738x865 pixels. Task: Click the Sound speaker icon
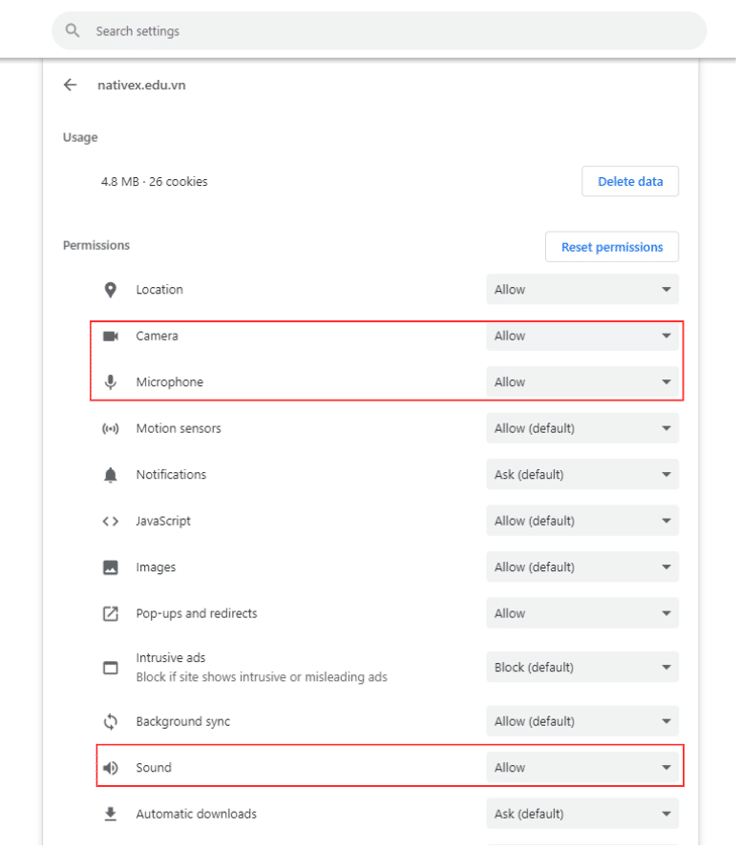[x=111, y=768]
